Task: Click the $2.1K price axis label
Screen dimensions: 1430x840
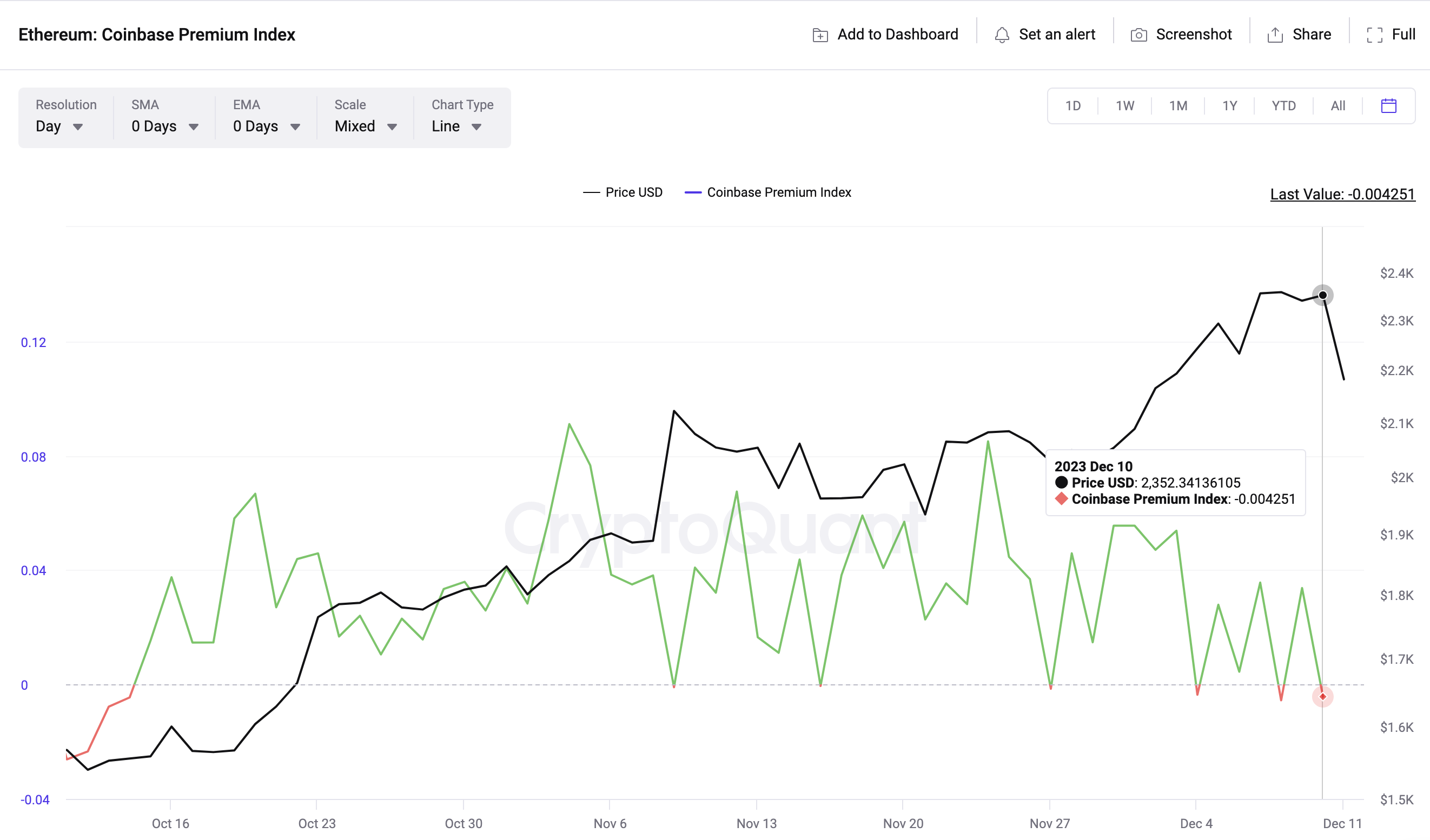Action: (1397, 424)
